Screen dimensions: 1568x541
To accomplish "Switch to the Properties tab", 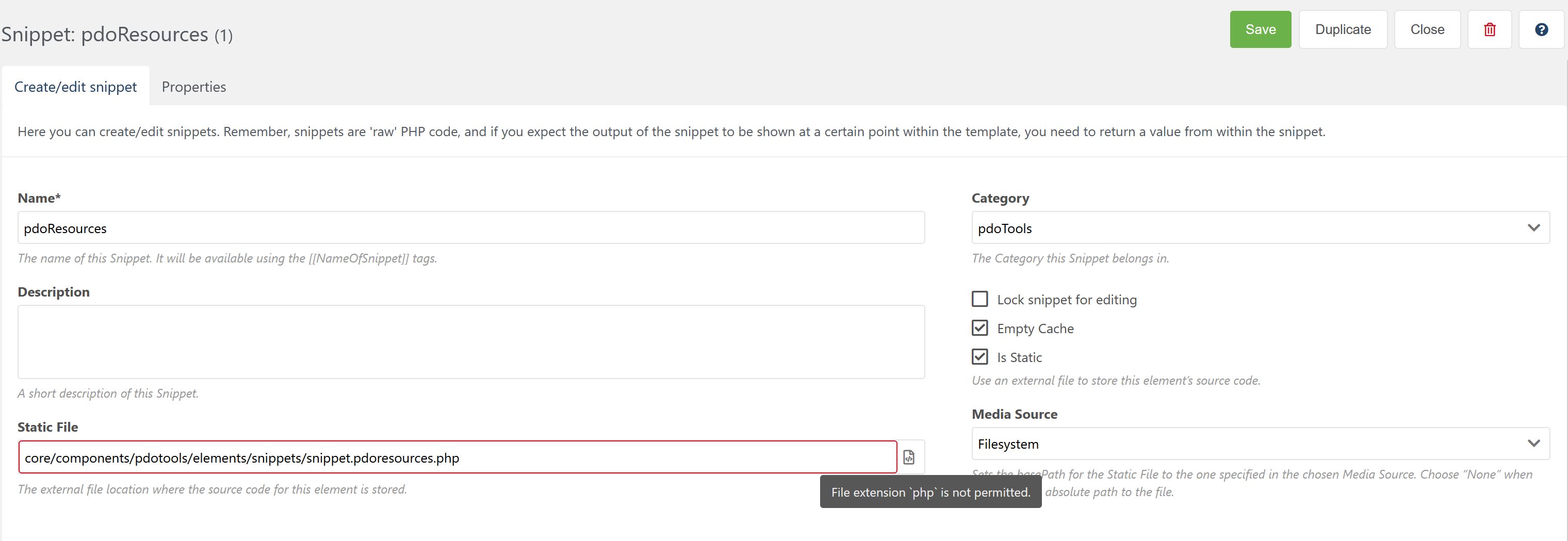I will [193, 87].
